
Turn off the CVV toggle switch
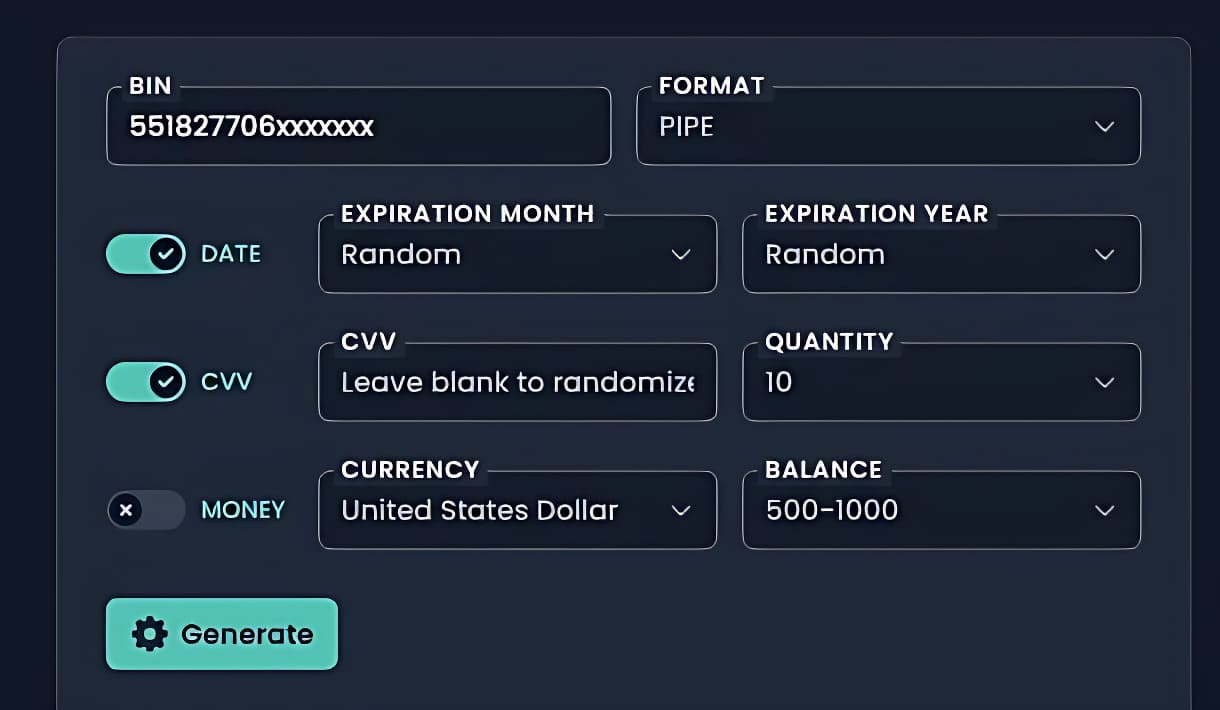click(146, 382)
